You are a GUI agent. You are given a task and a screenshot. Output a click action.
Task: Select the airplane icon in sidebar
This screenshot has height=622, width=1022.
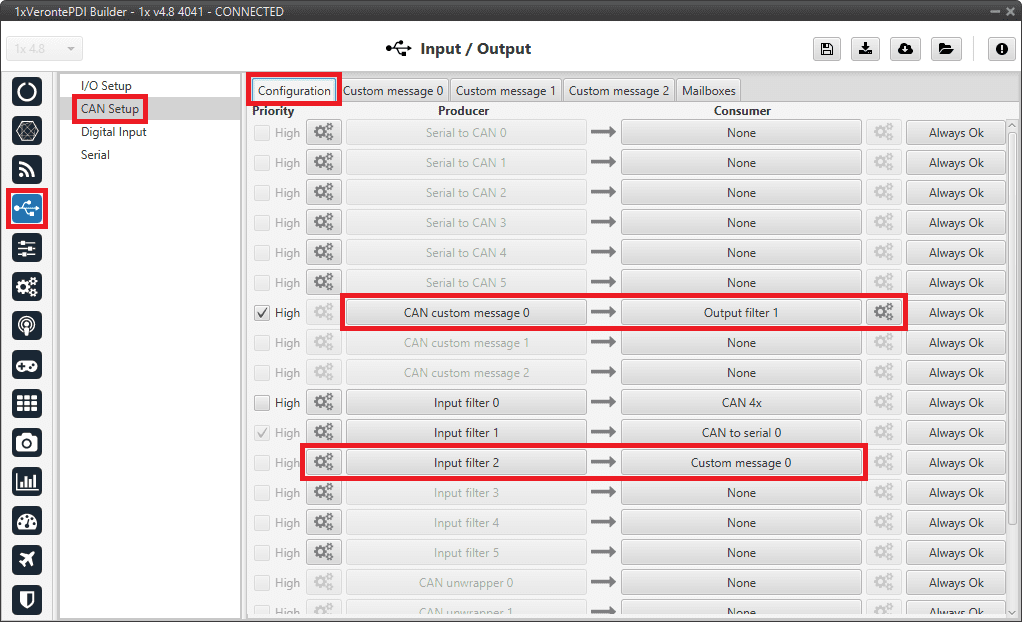[x=27, y=559]
